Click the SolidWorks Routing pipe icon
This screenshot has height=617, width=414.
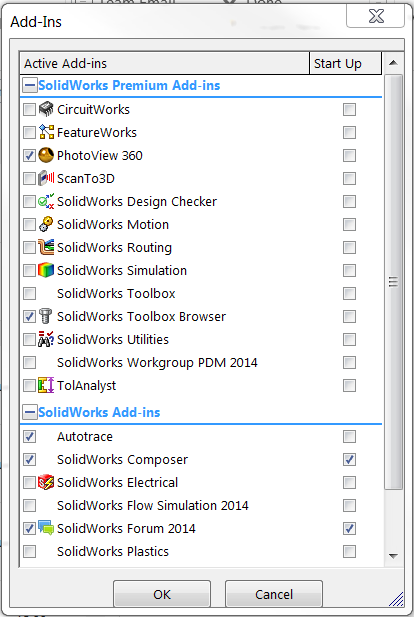(x=46, y=248)
